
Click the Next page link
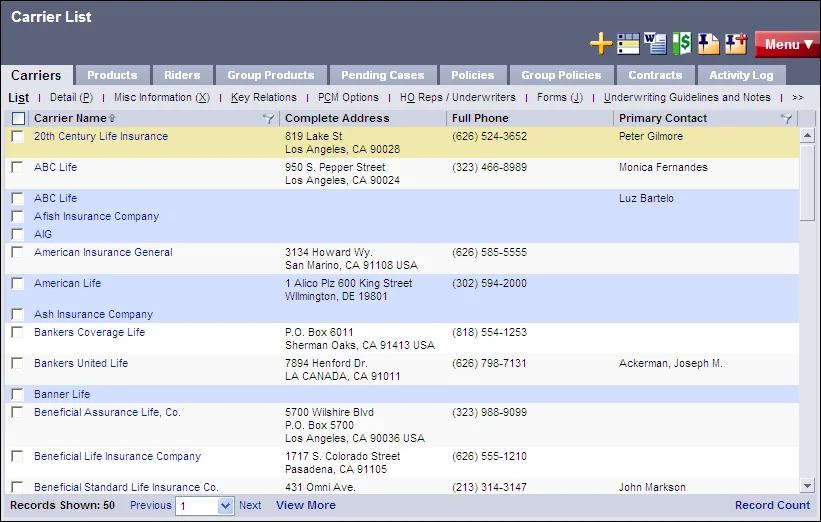pos(250,505)
